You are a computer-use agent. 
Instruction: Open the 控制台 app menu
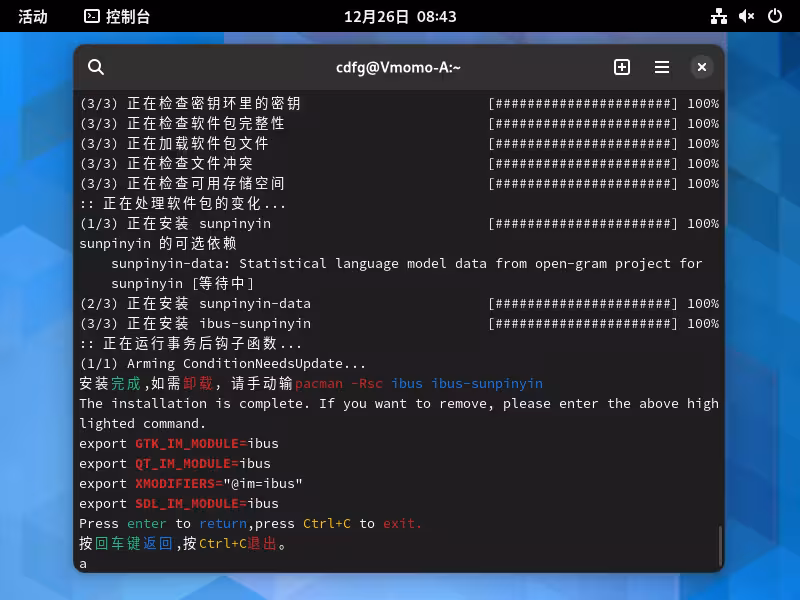117,16
